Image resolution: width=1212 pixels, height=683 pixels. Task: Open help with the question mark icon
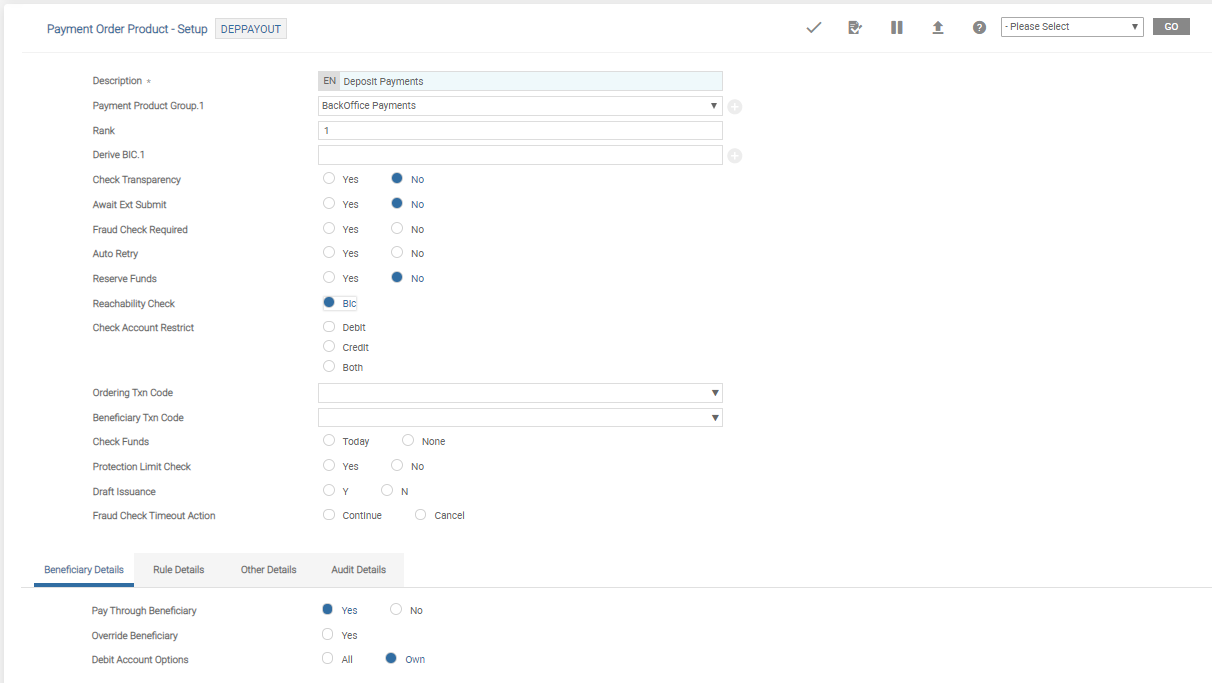tap(979, 28)
